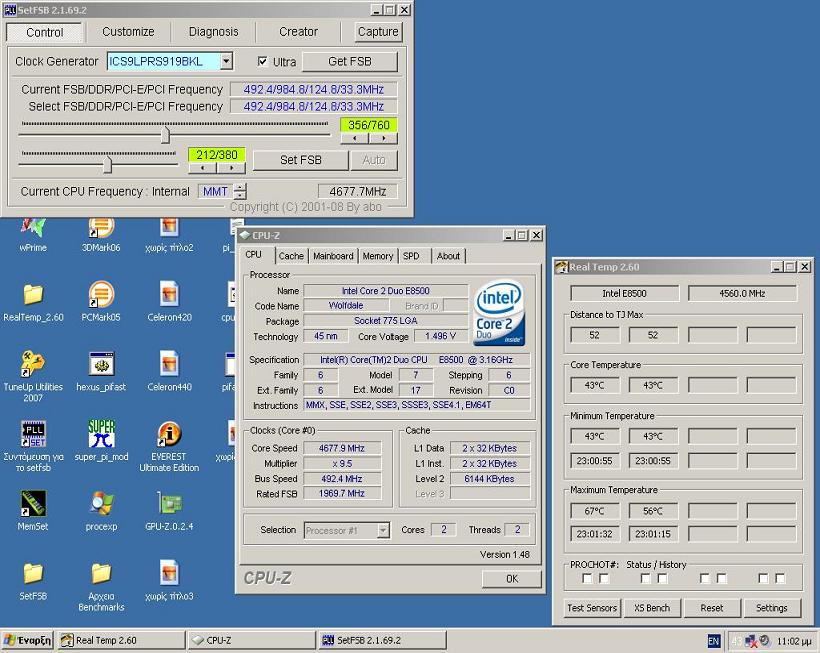The height and width of the screenshot is (653, 820).
Task: Open the About tab in CPU-Z
Action: (x=448, y=256)
